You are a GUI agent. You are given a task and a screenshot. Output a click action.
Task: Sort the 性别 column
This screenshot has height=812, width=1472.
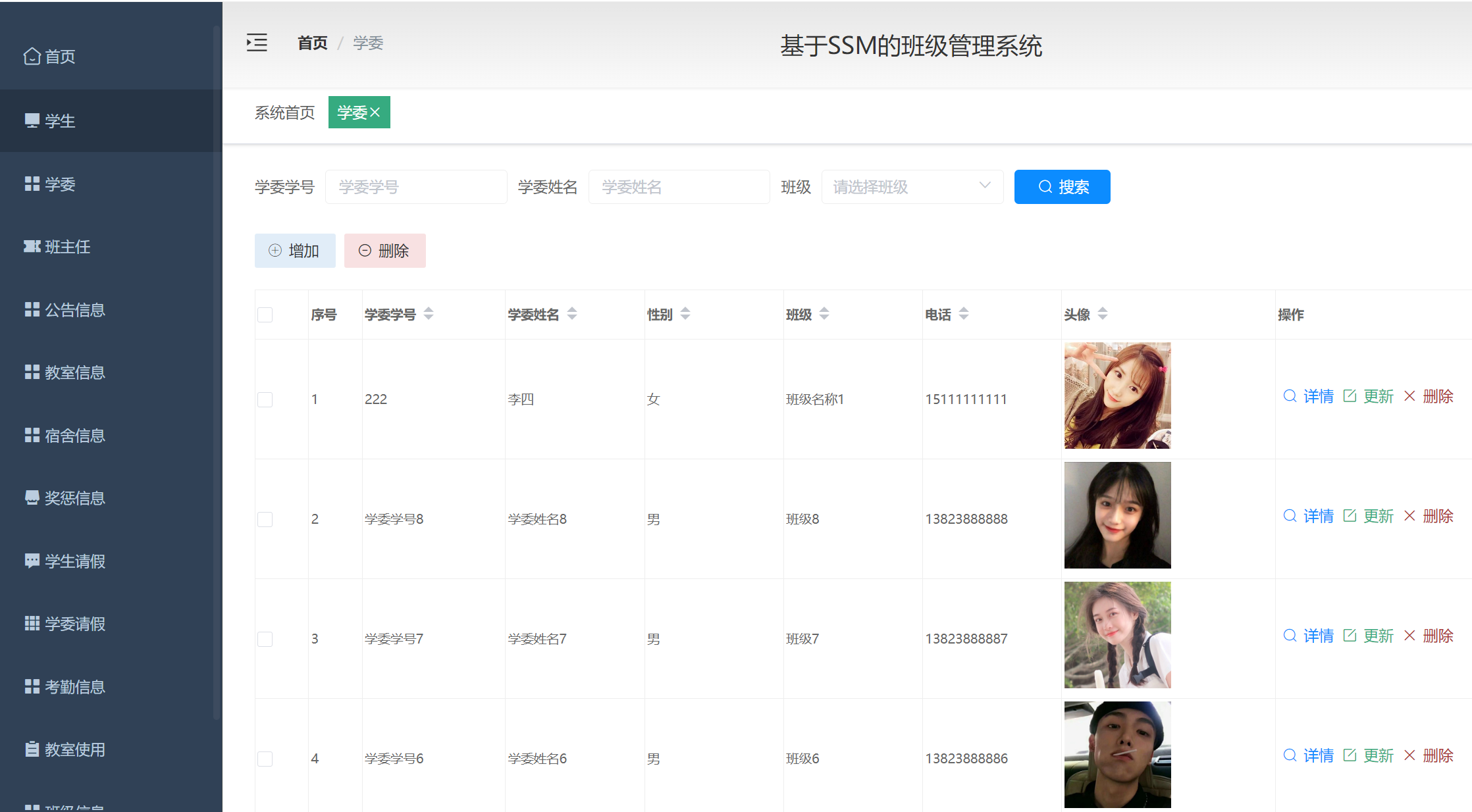point(686,314)
